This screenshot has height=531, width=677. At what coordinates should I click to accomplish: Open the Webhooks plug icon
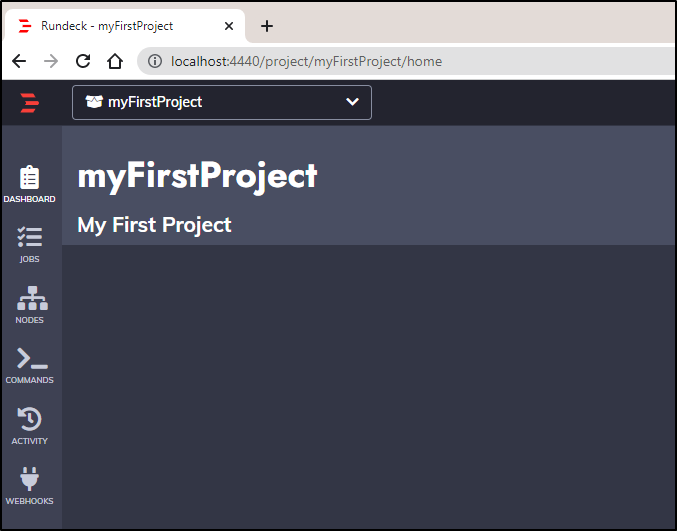29,479
